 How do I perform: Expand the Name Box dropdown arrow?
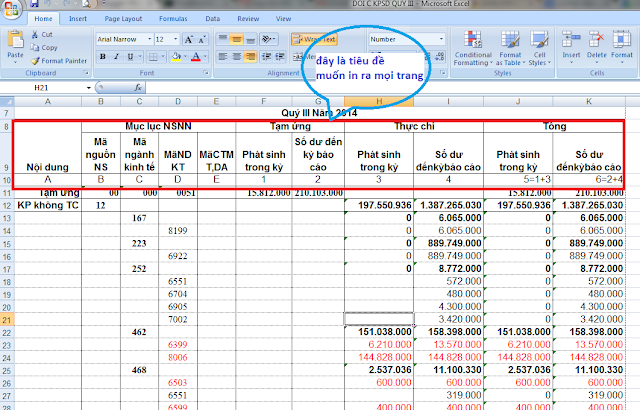pos(89,88)
